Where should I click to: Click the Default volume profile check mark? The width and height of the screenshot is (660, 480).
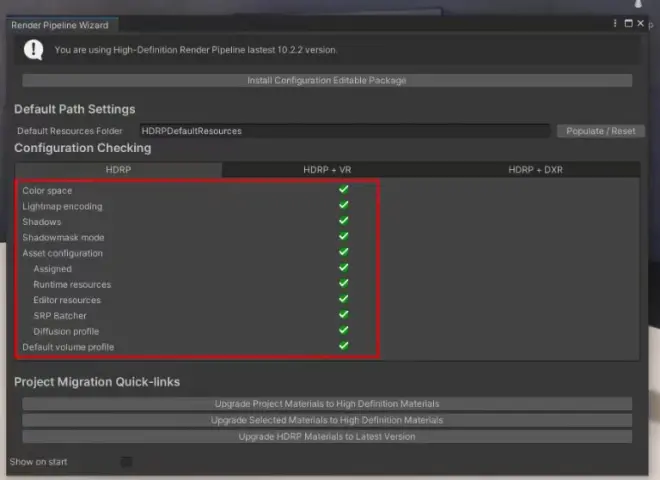(344, 346)
